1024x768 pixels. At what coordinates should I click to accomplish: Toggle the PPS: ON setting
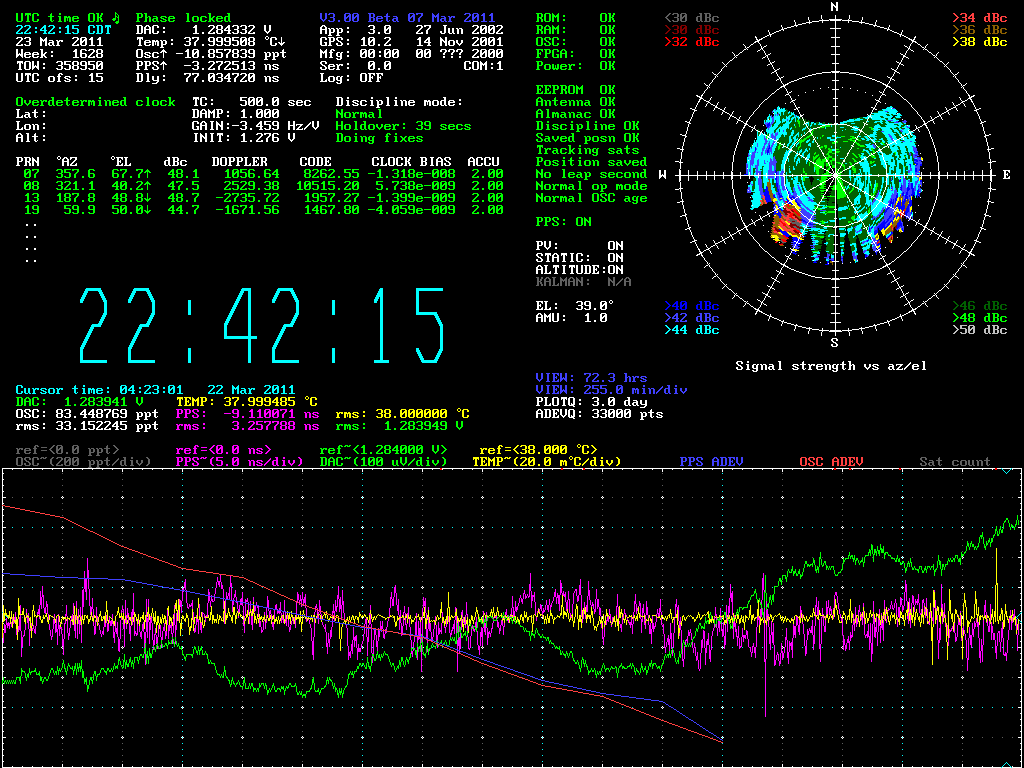tap(563, 222)
